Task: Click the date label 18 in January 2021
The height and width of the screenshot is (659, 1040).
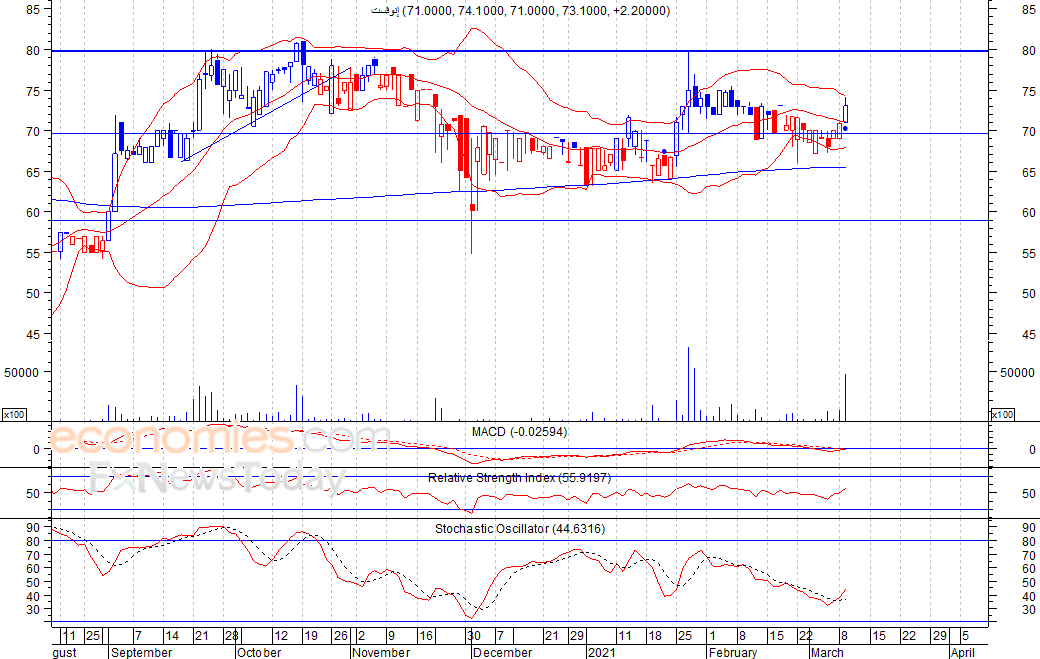Action: click(x=655, y=636)
